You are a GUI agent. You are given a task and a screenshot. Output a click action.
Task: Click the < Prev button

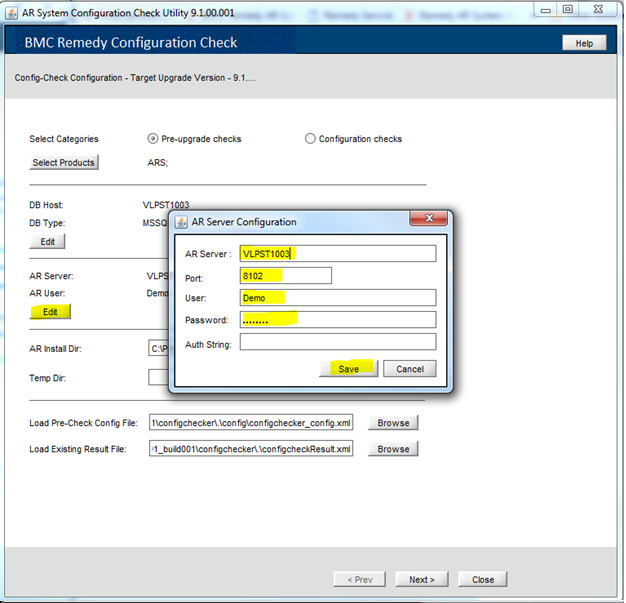tap(360, 579)
